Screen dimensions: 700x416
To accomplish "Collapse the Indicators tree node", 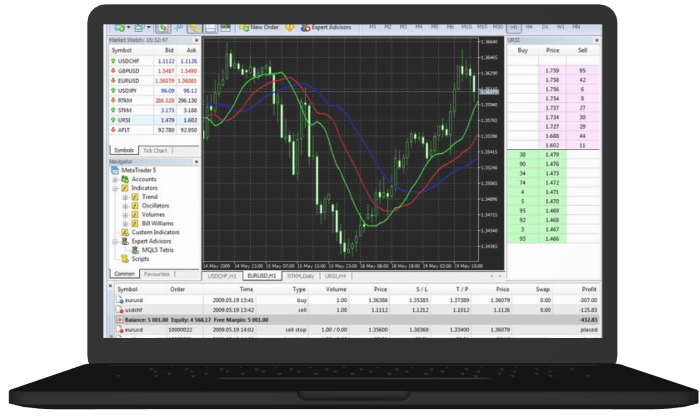I will 115,188.
